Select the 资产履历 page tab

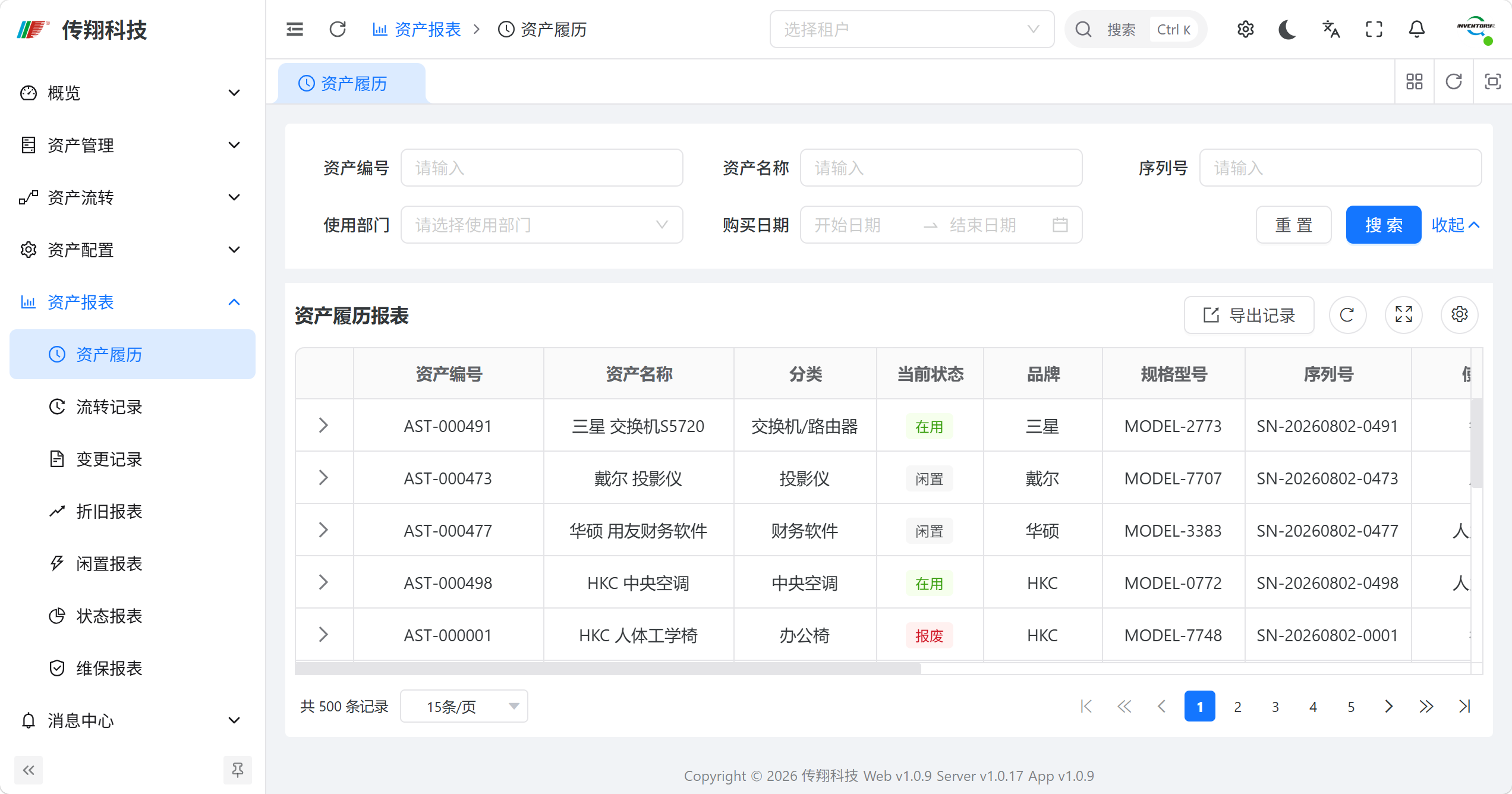point(351,83)
